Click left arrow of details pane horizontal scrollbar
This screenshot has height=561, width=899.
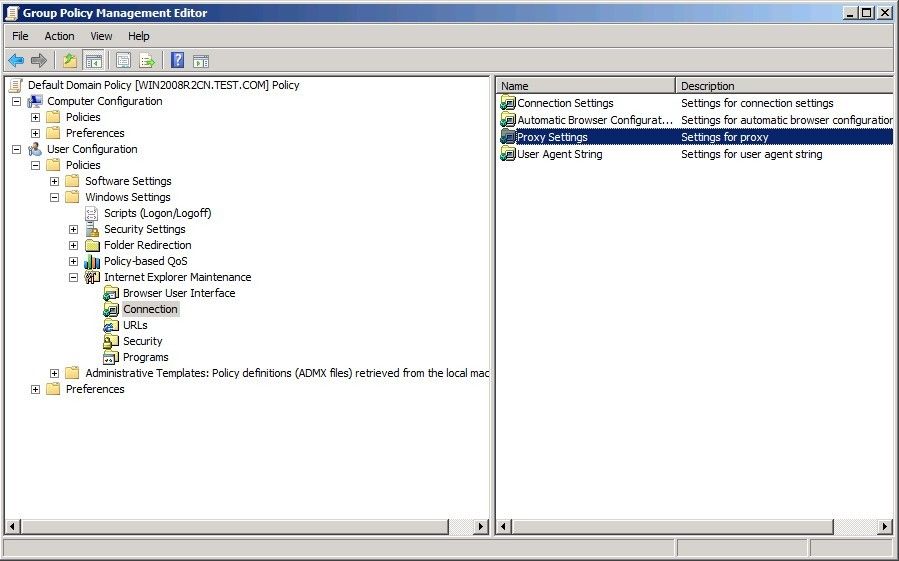click(x=504, y=526)
